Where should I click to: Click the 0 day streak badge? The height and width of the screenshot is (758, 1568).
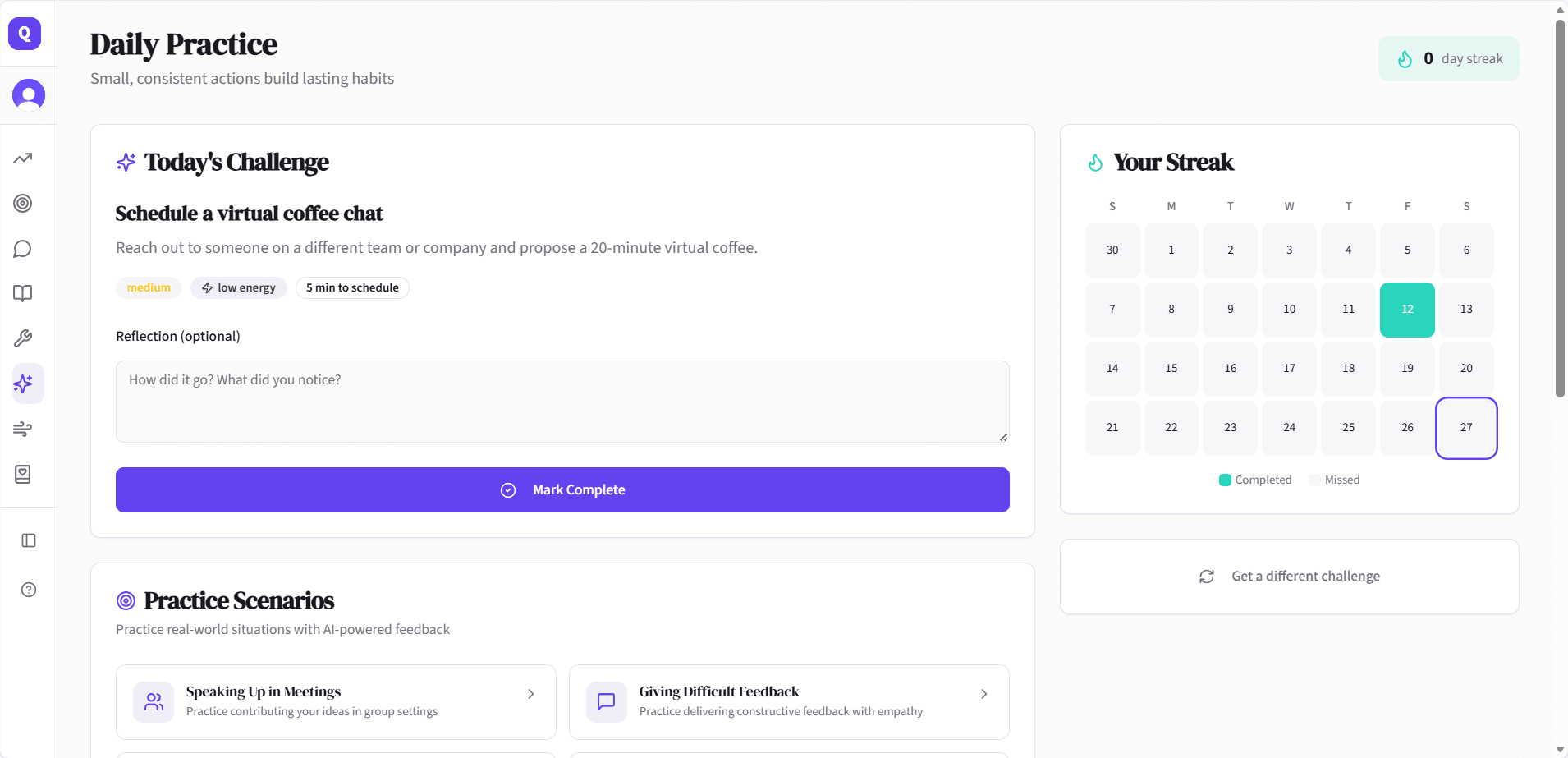click(1449, 59)
